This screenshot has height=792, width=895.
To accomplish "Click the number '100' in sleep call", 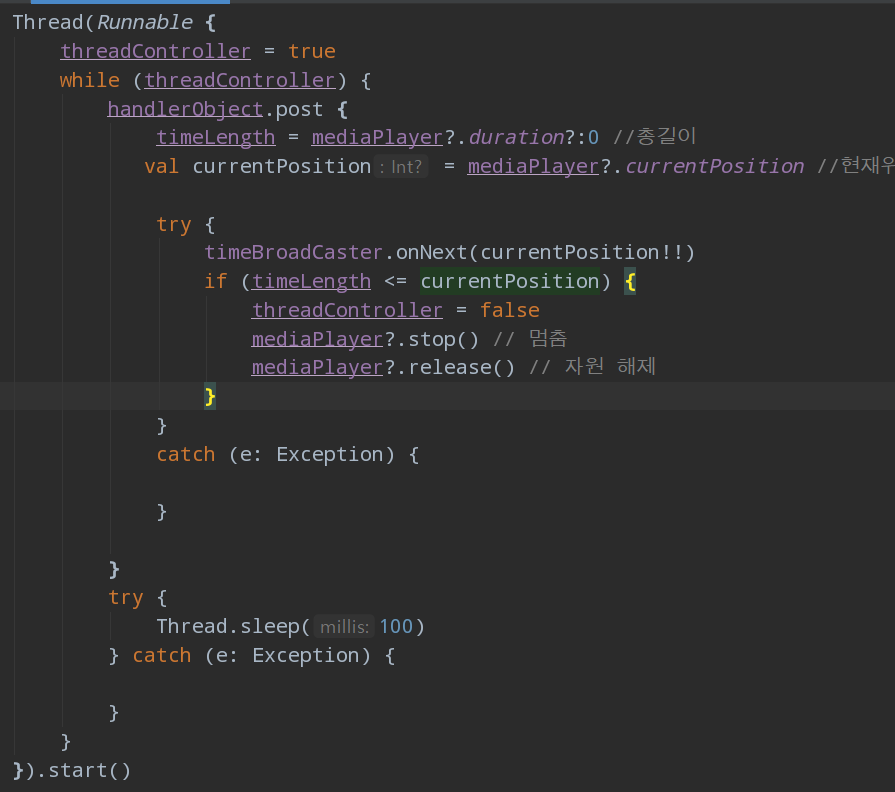I will tap(396, 627).
